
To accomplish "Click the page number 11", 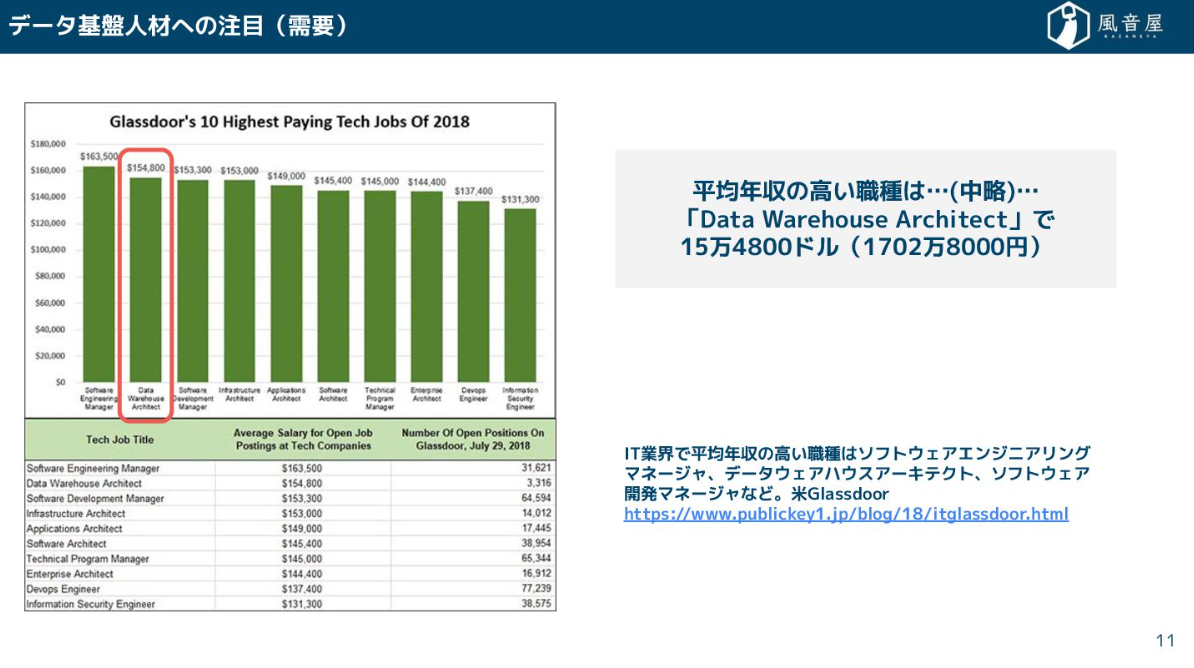I will click(1165, 641).
